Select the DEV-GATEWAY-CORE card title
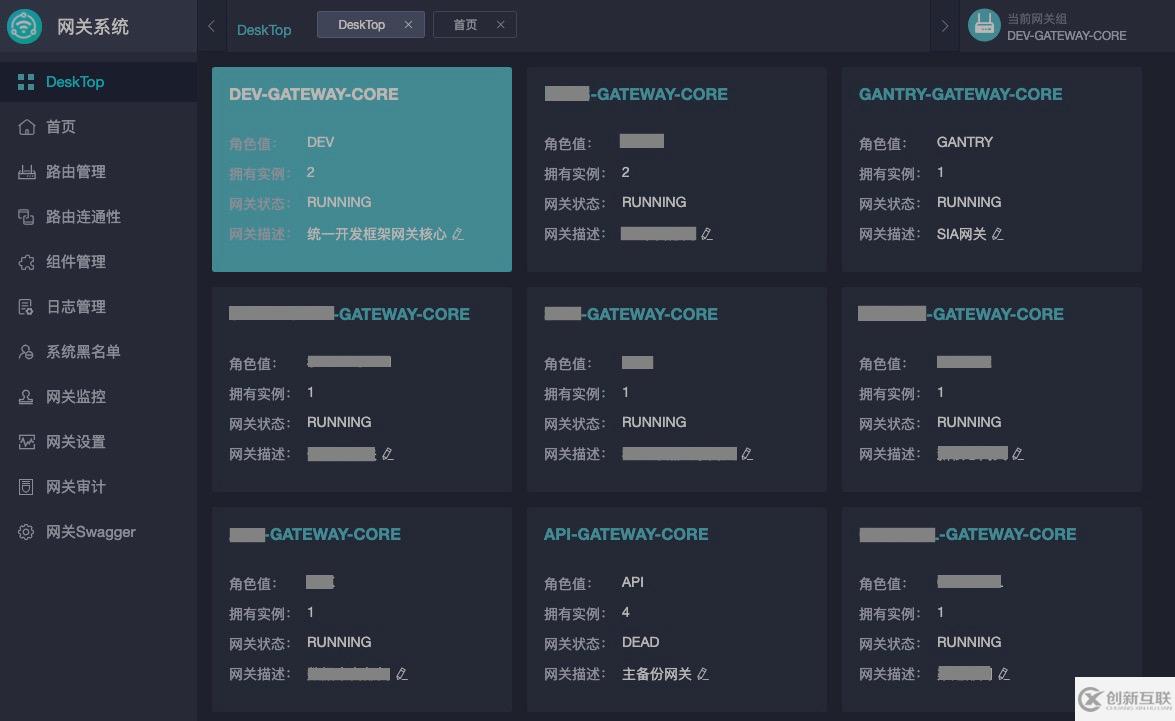 pos(313,94)
